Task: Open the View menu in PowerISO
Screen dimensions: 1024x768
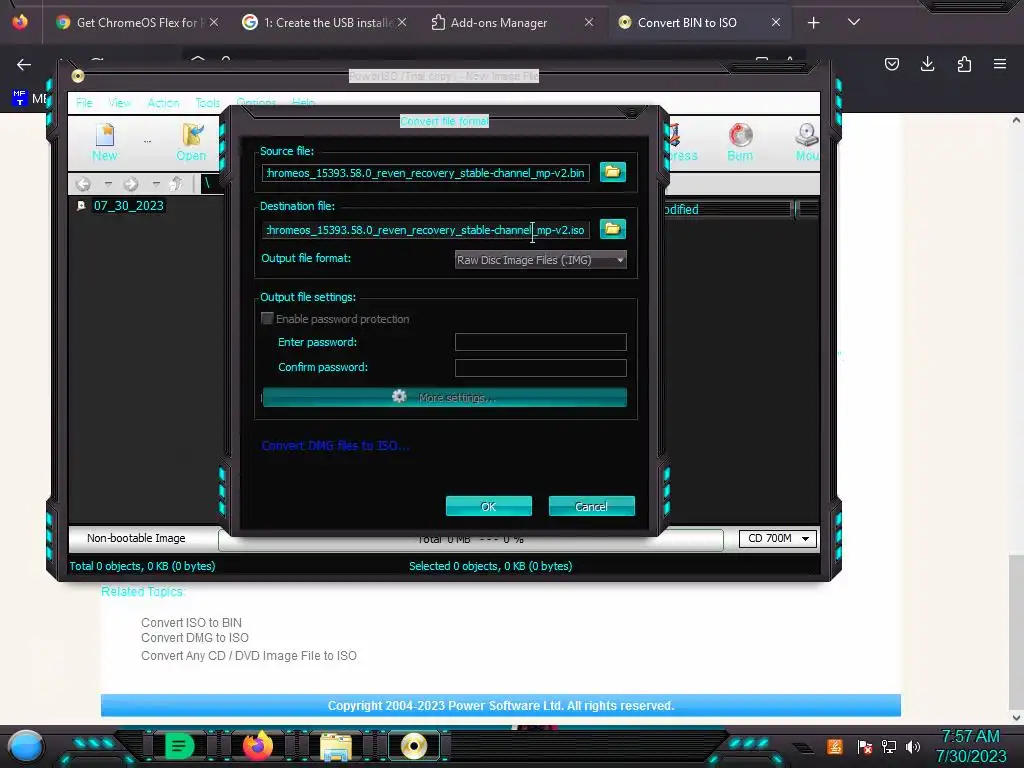Action: point(120,103)
